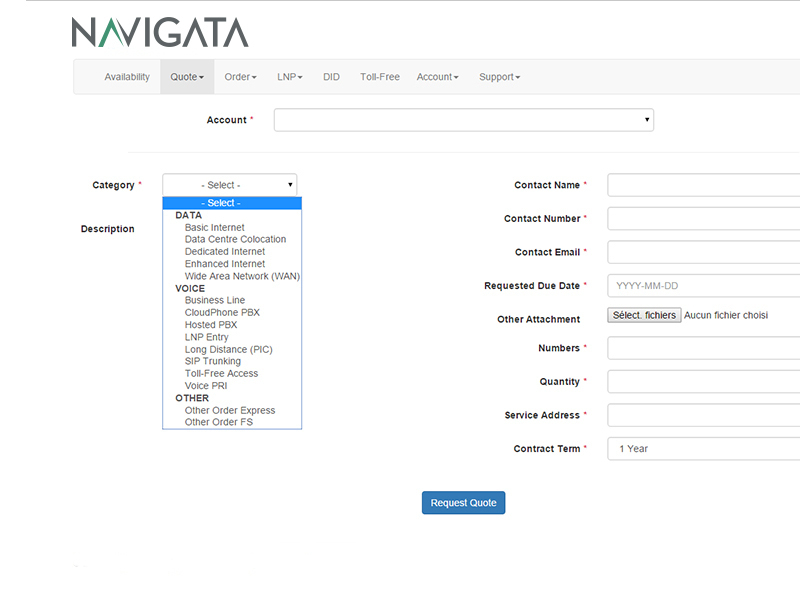Go to the Availability page

(127, 77)
